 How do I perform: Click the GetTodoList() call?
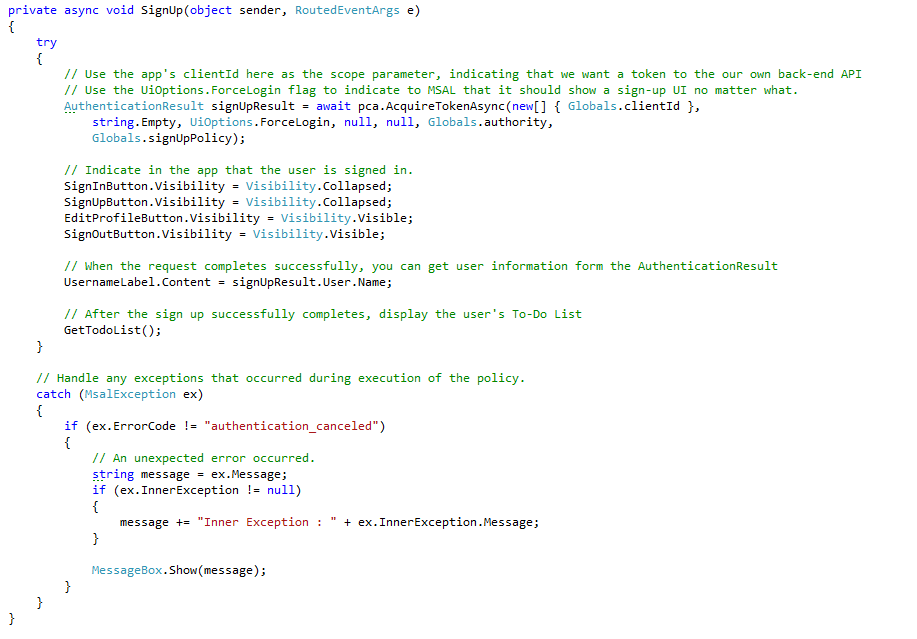pyautogui.click(x=112, y=330)
